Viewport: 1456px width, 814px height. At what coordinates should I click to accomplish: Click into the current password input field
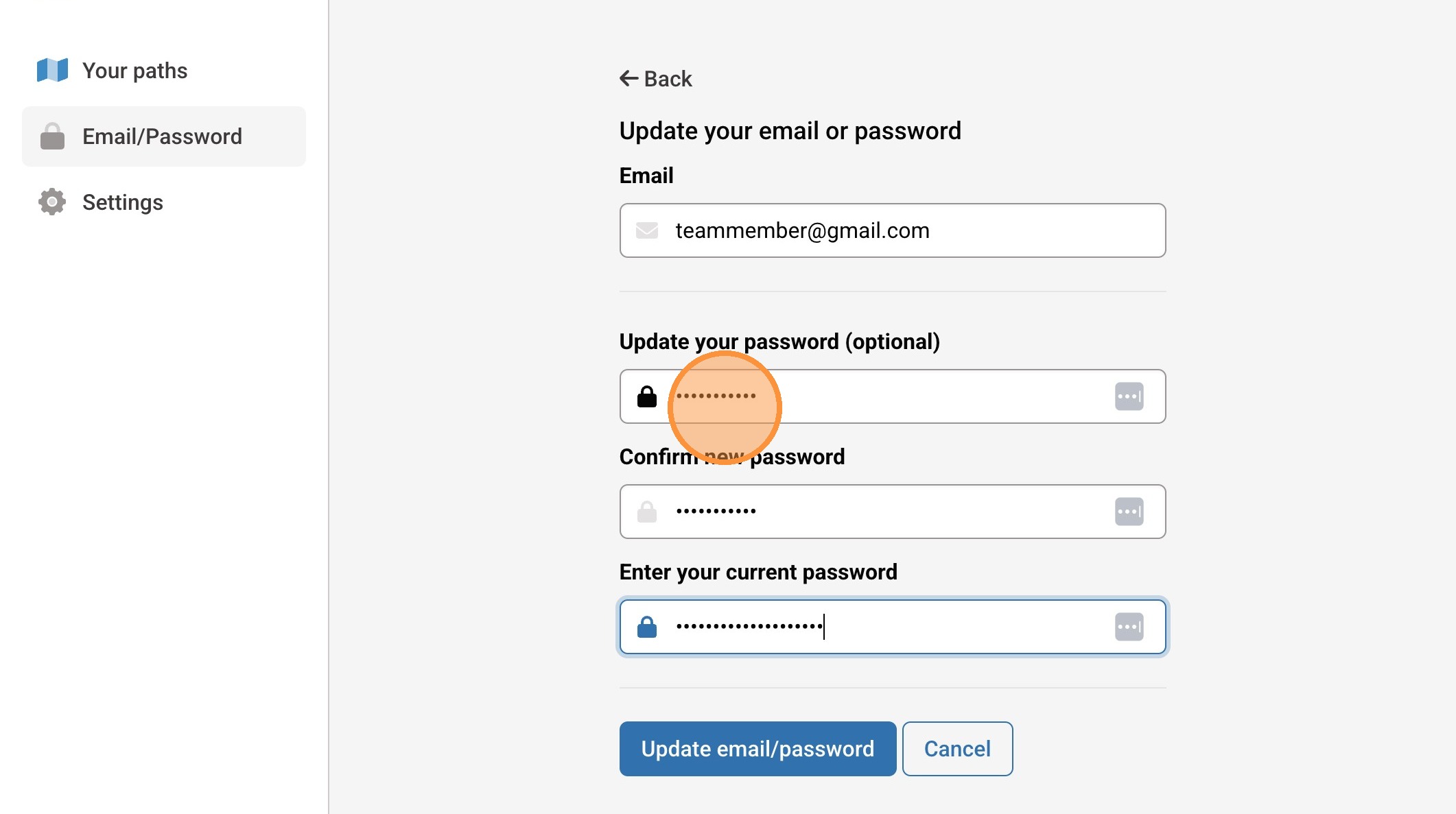pos(961,627)
